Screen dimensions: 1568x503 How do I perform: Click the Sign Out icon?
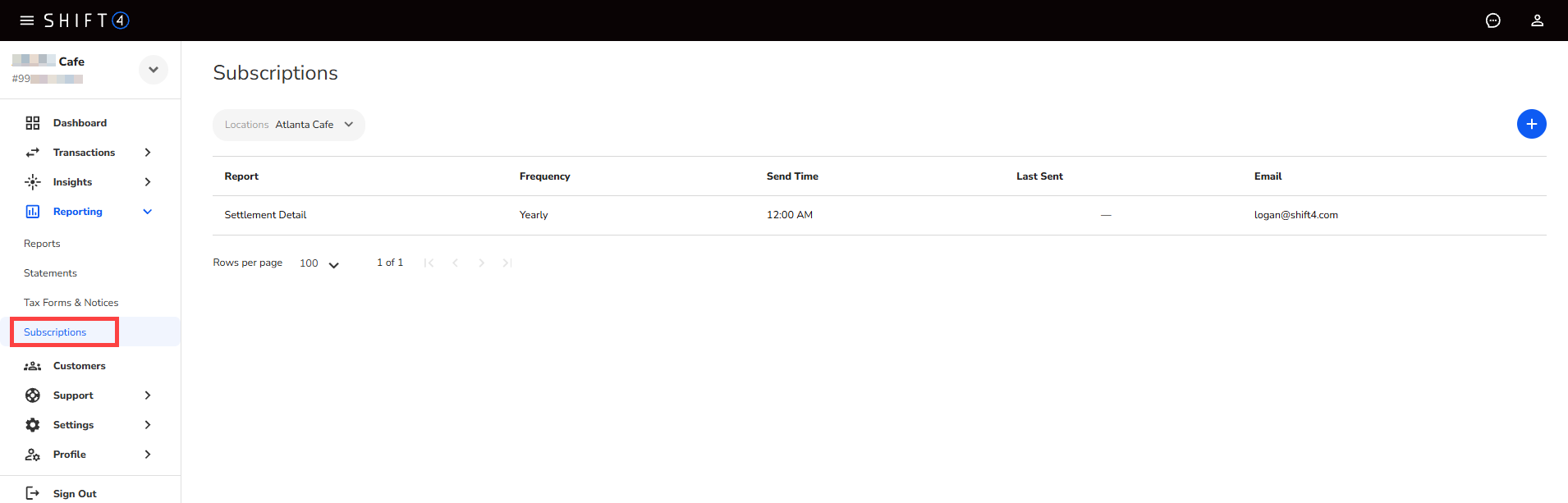tap(33, 493)
